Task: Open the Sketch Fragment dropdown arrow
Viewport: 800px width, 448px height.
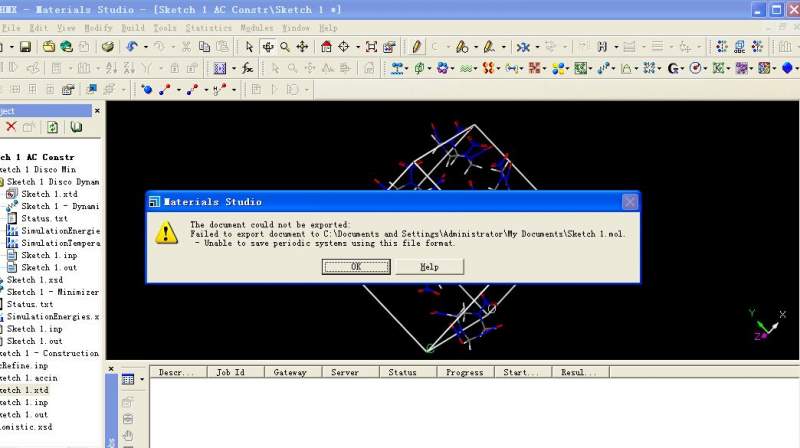Action: [x=503, y=47]
